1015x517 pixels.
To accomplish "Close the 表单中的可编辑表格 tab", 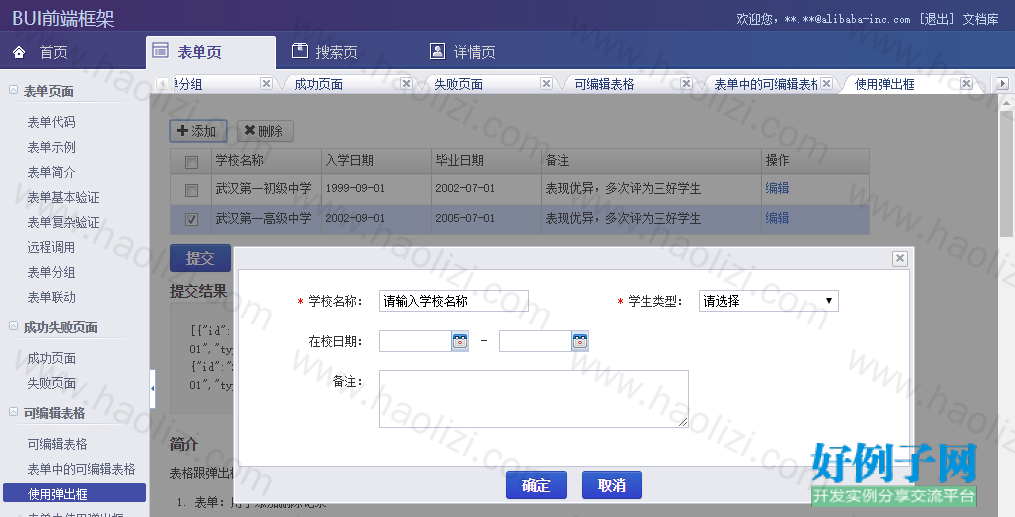I will (827, 83).
